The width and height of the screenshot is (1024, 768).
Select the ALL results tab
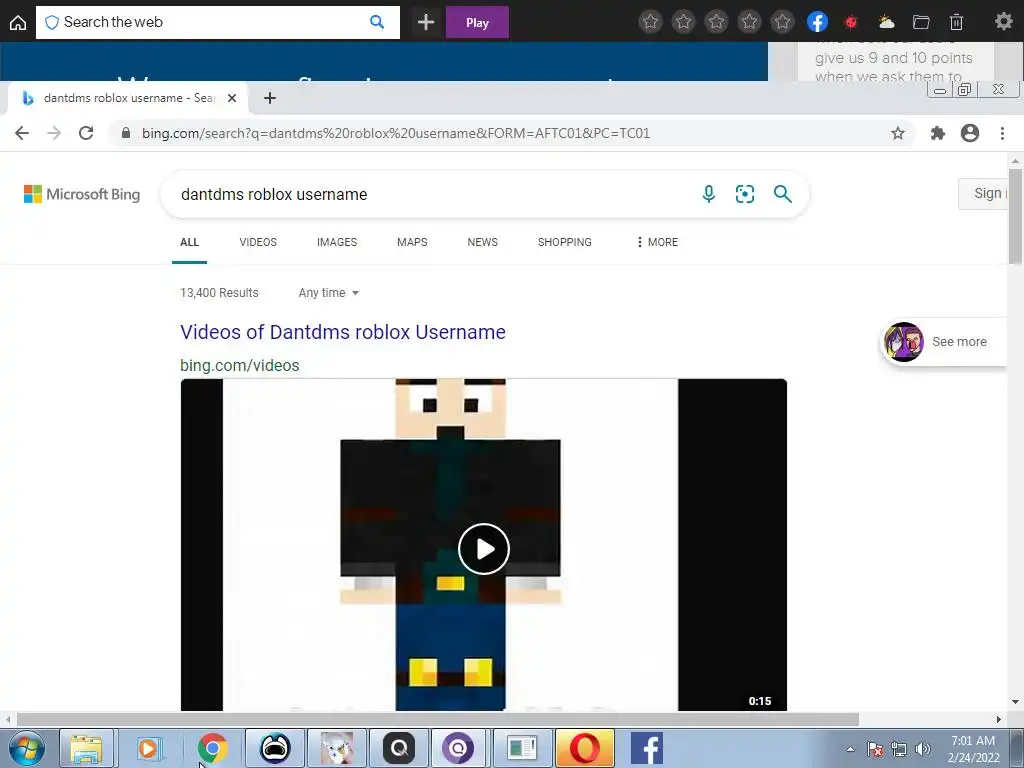click(189, 242)
